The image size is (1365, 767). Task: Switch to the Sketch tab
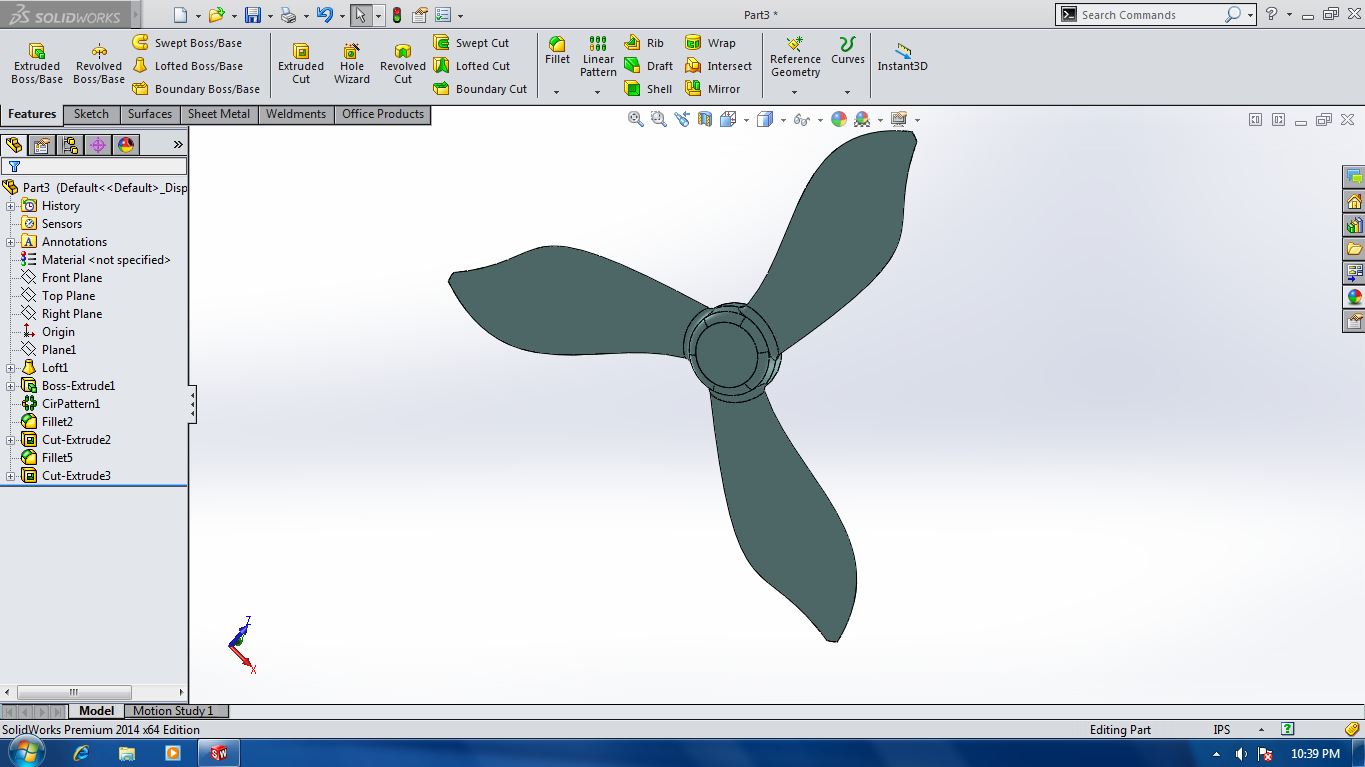(x=91, y=114)
